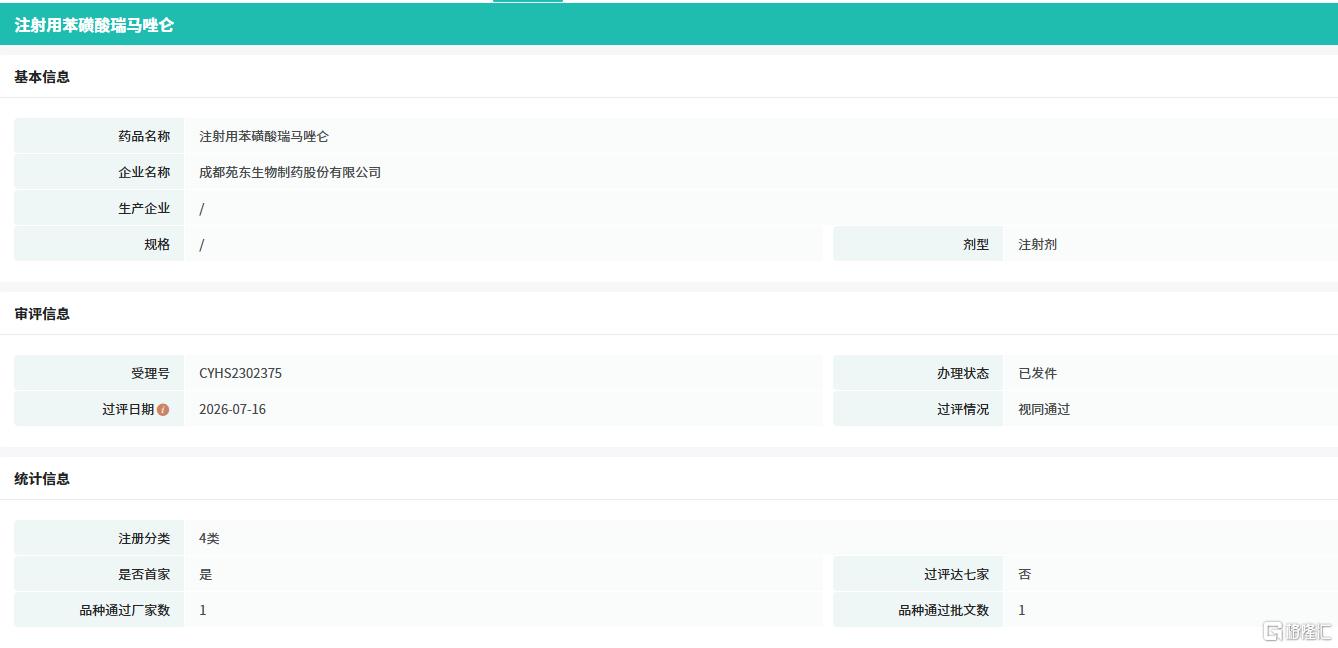Click the 剂型 value 注射剂

(1037, 244)
